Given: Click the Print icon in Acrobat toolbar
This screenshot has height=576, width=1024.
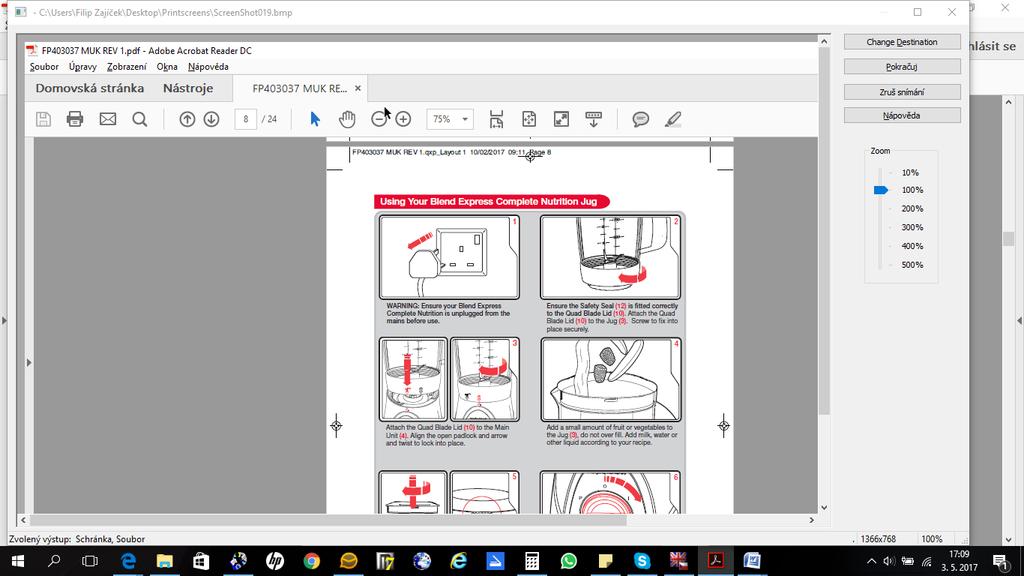Looking at the screenshot, I should pyautogui.click(x=75, y=119).
